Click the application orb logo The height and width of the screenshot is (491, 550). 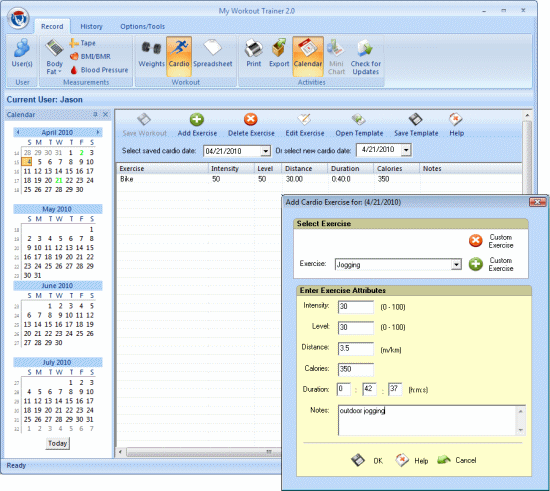(18, 18)
